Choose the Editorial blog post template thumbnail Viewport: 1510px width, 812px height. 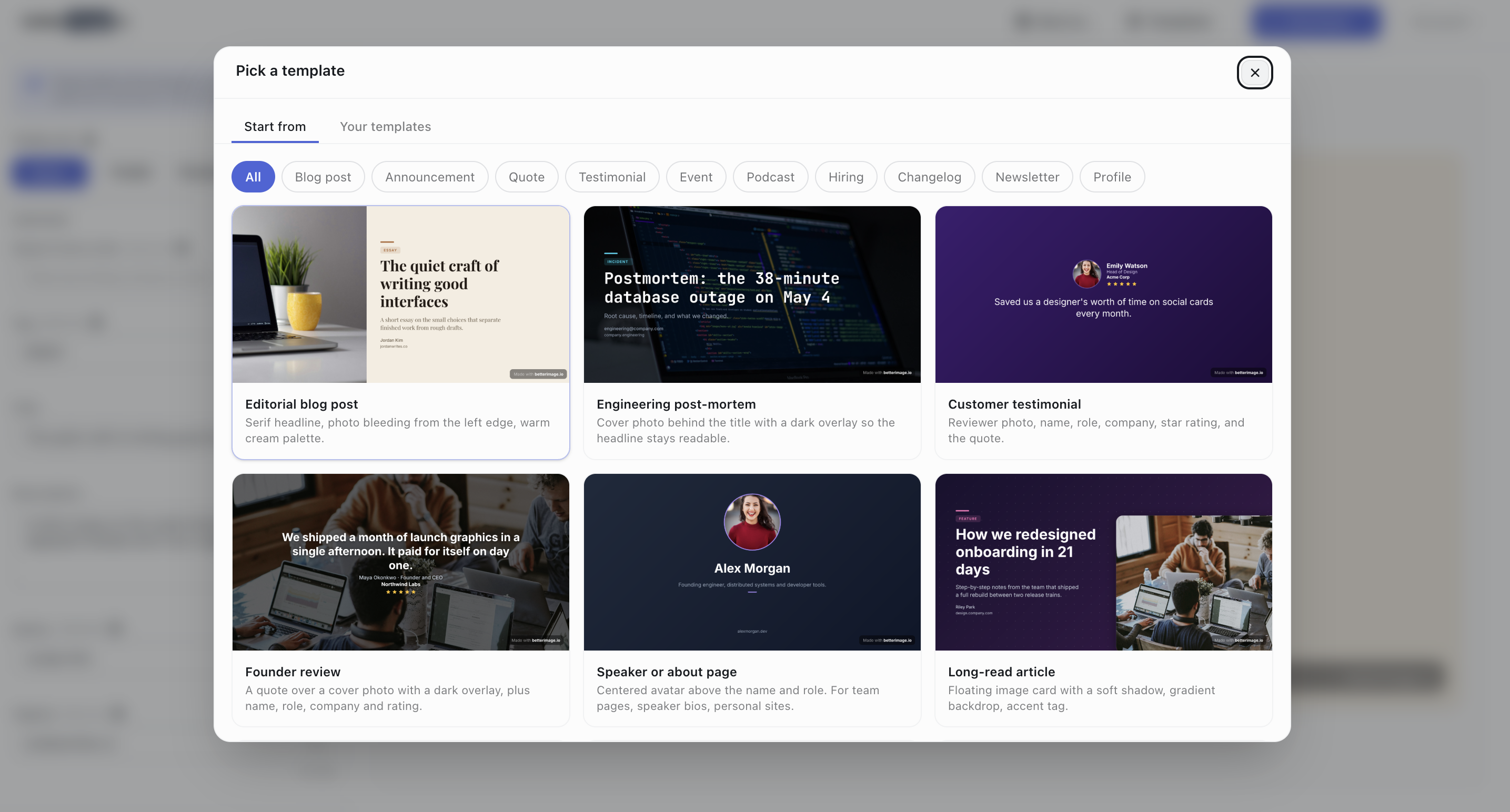pos(400,294)
